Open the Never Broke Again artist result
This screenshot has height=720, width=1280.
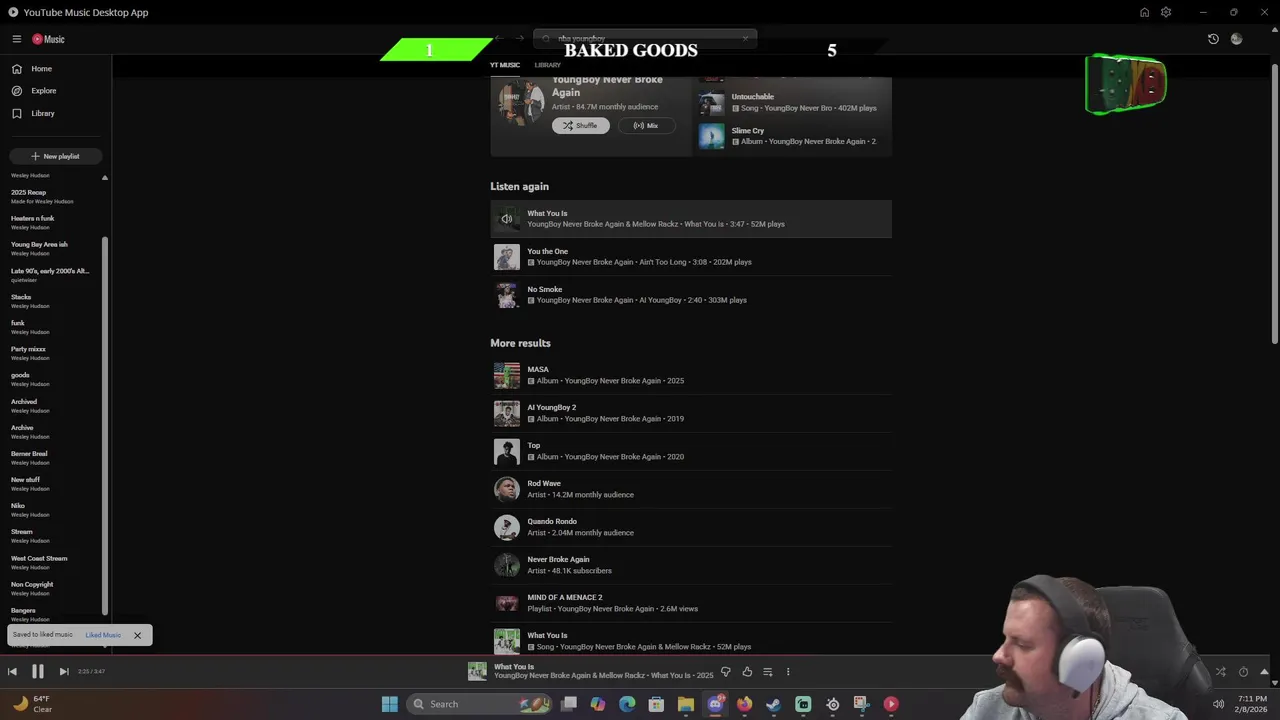[691, 565]
